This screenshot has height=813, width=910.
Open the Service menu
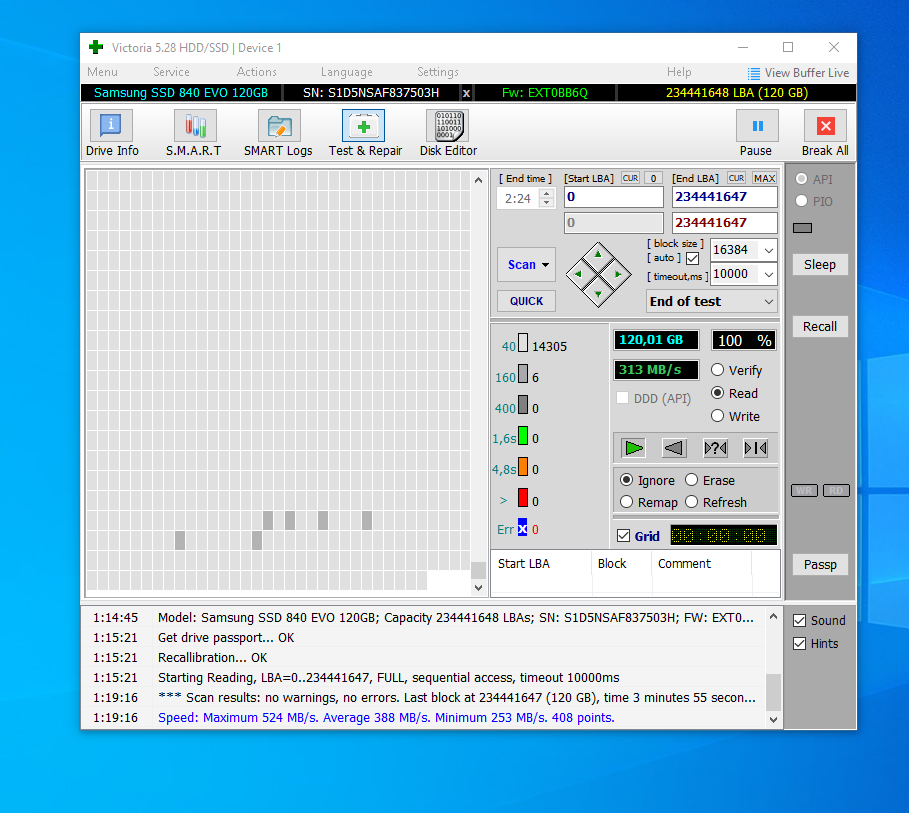coord(171,72)
